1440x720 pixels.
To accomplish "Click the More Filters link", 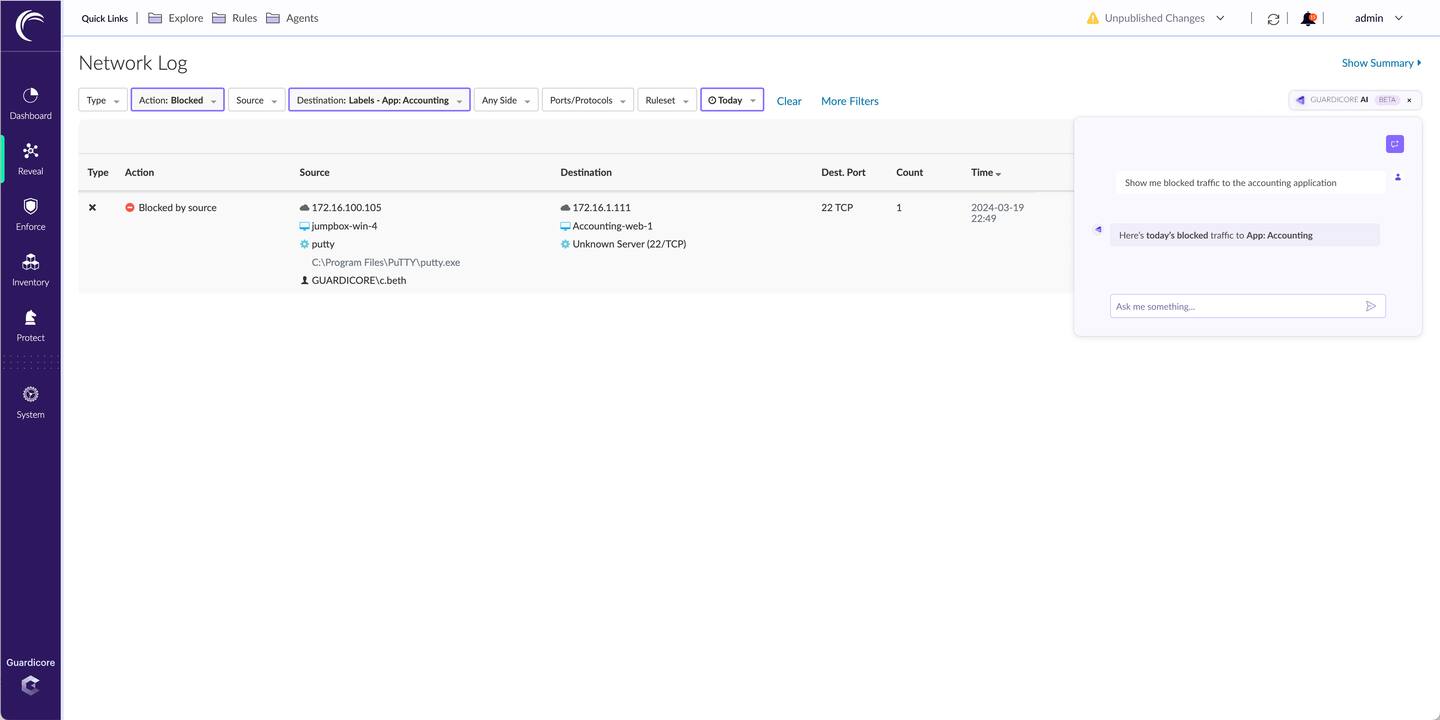I will click(849, 101).
